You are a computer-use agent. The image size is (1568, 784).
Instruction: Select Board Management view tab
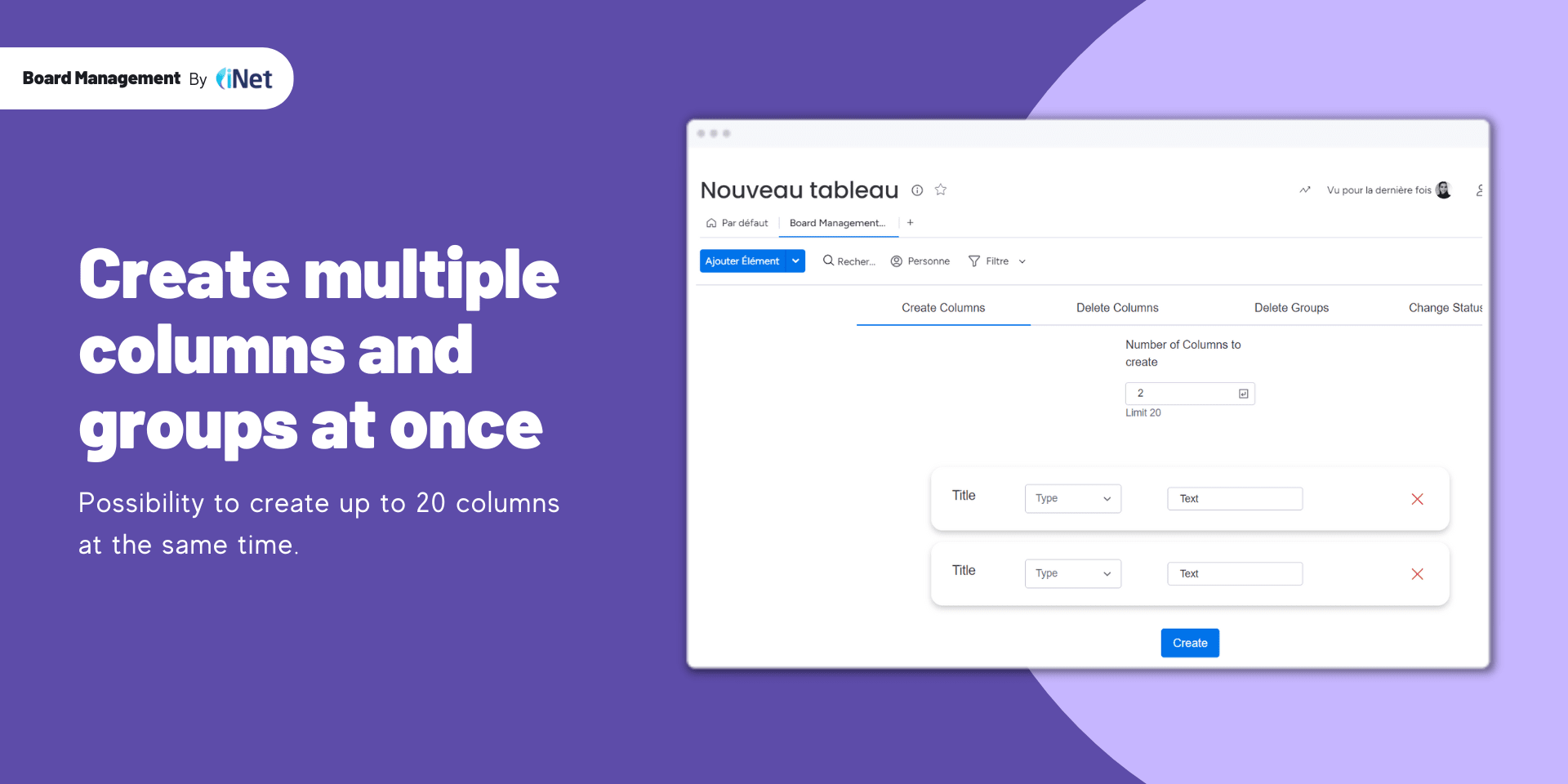[x=838, y=223]
